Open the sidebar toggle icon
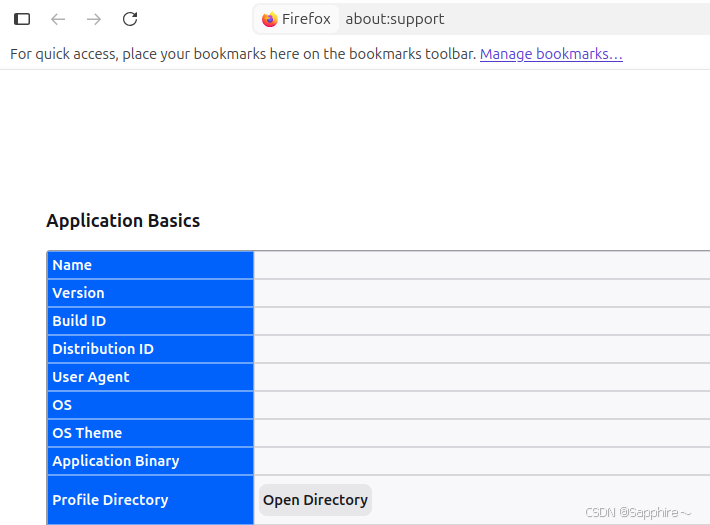 pos(22,19)
